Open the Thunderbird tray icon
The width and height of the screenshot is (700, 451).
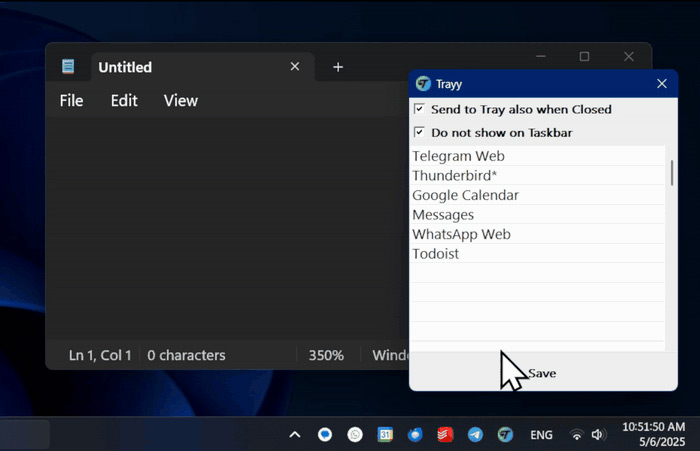coord(415,434)
